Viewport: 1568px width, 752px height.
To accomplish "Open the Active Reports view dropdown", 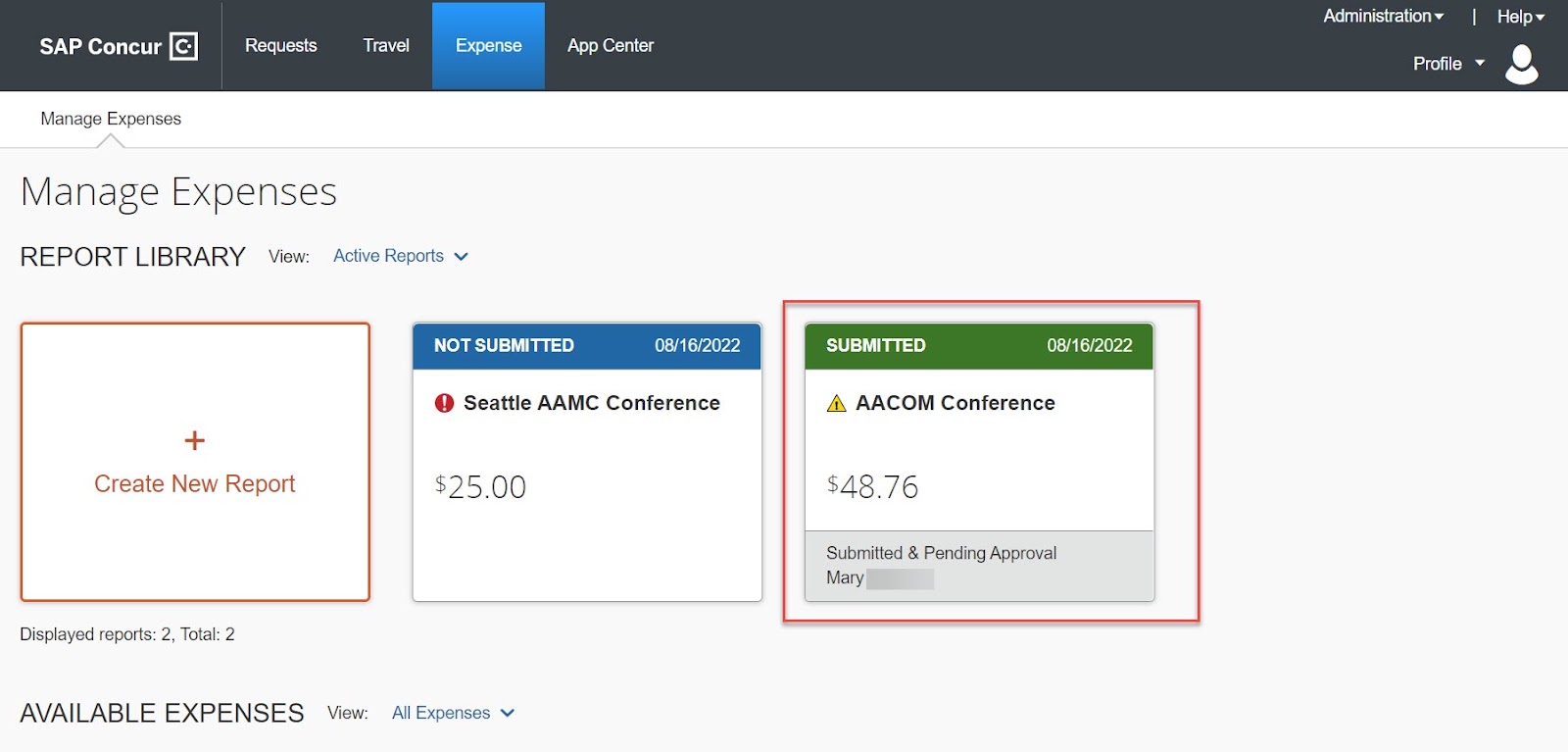I will pos(400,256).
